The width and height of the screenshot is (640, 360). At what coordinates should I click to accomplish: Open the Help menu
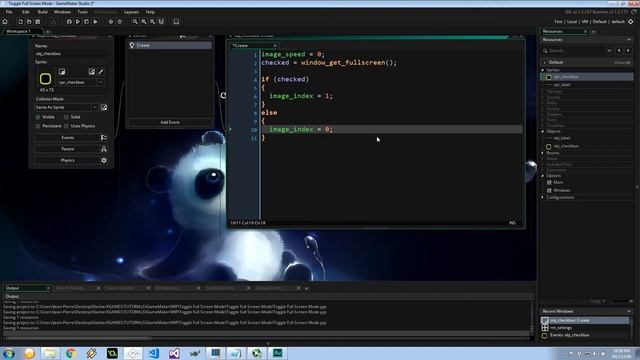150,12
